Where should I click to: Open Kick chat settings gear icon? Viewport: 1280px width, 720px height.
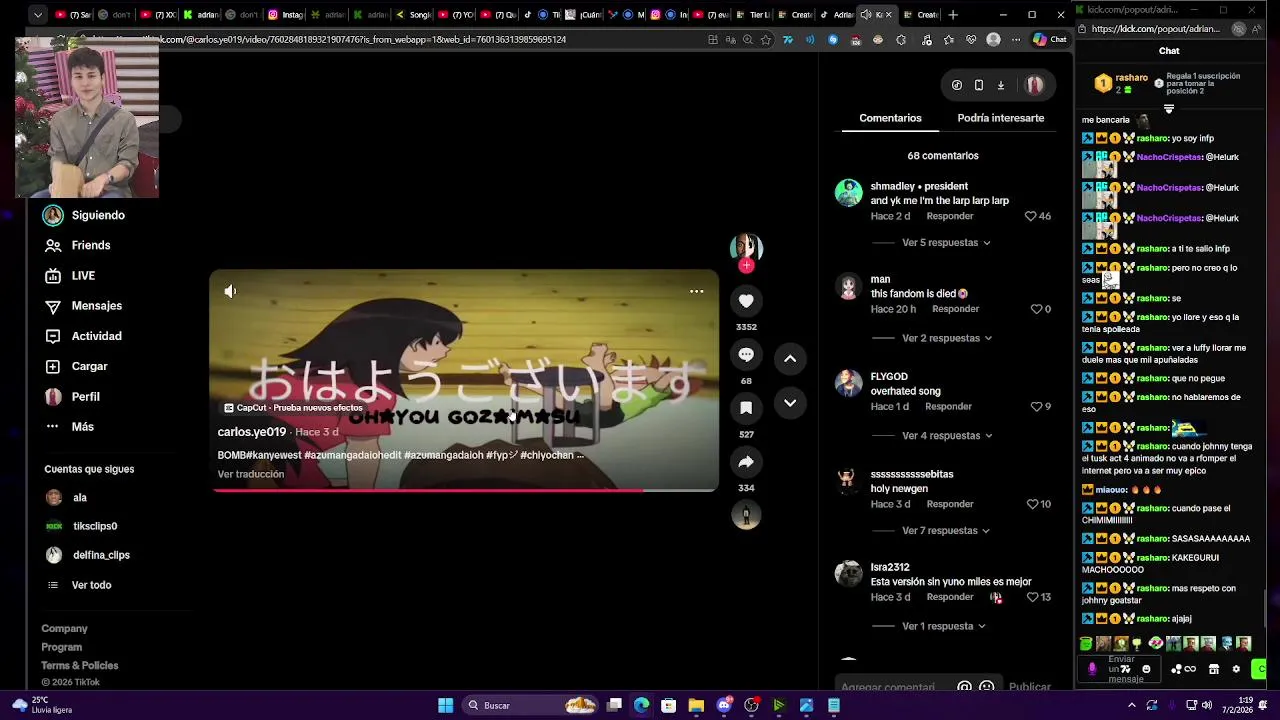point(1236,669)
